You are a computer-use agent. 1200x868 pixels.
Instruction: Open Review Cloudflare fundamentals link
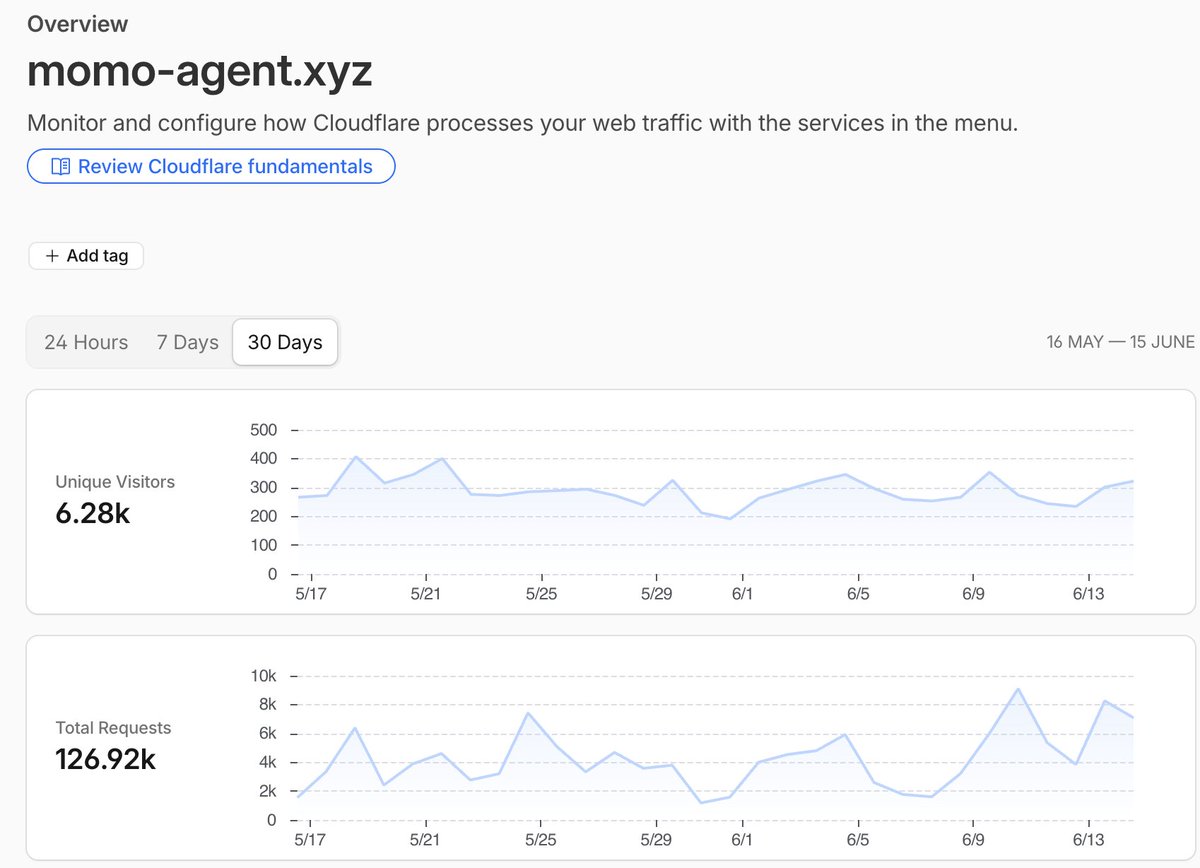click(211, 166)
